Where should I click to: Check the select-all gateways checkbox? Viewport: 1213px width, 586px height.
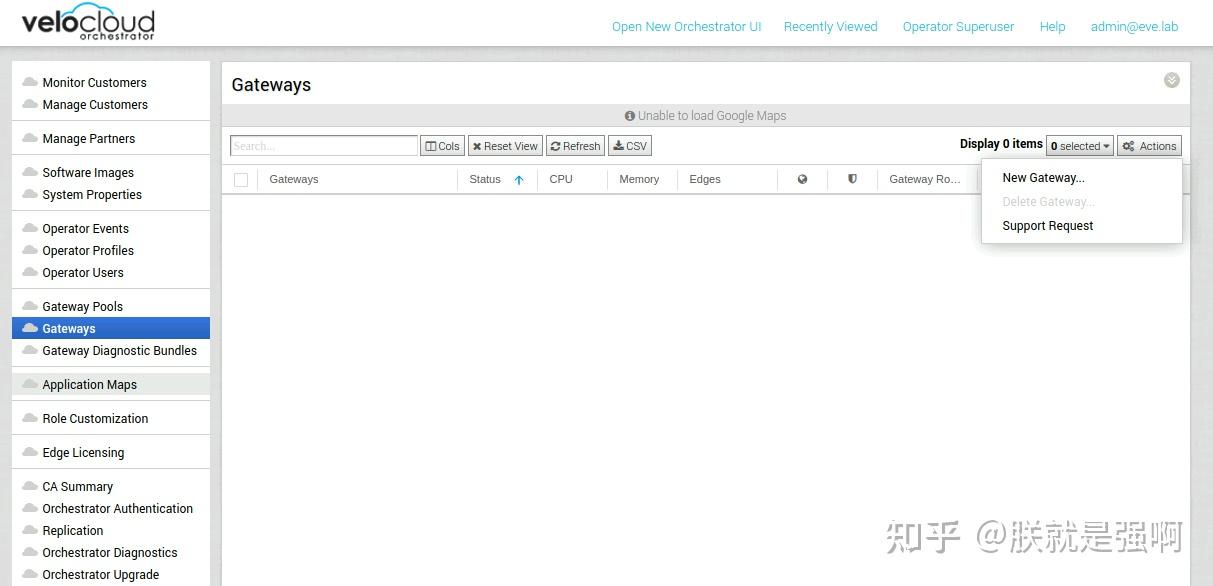pyautogui.click(x=240, y=178)
